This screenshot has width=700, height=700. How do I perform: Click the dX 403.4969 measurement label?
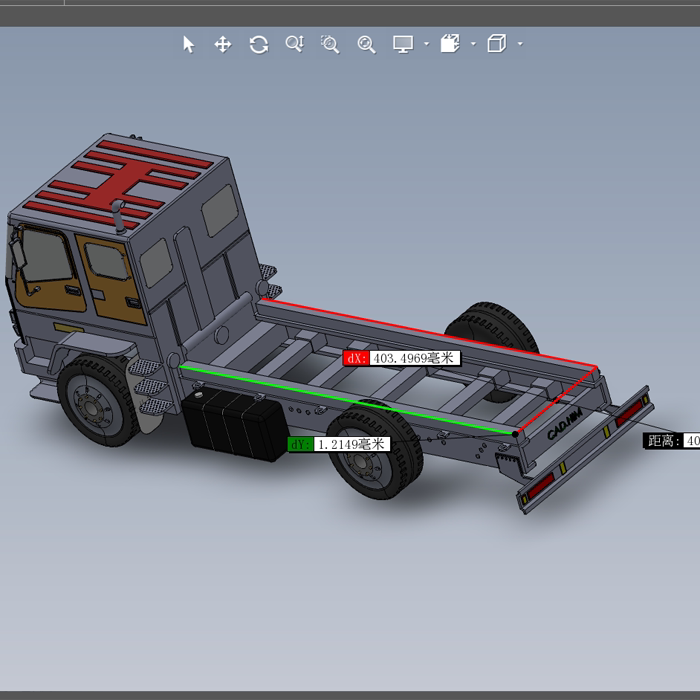[401, 358]
